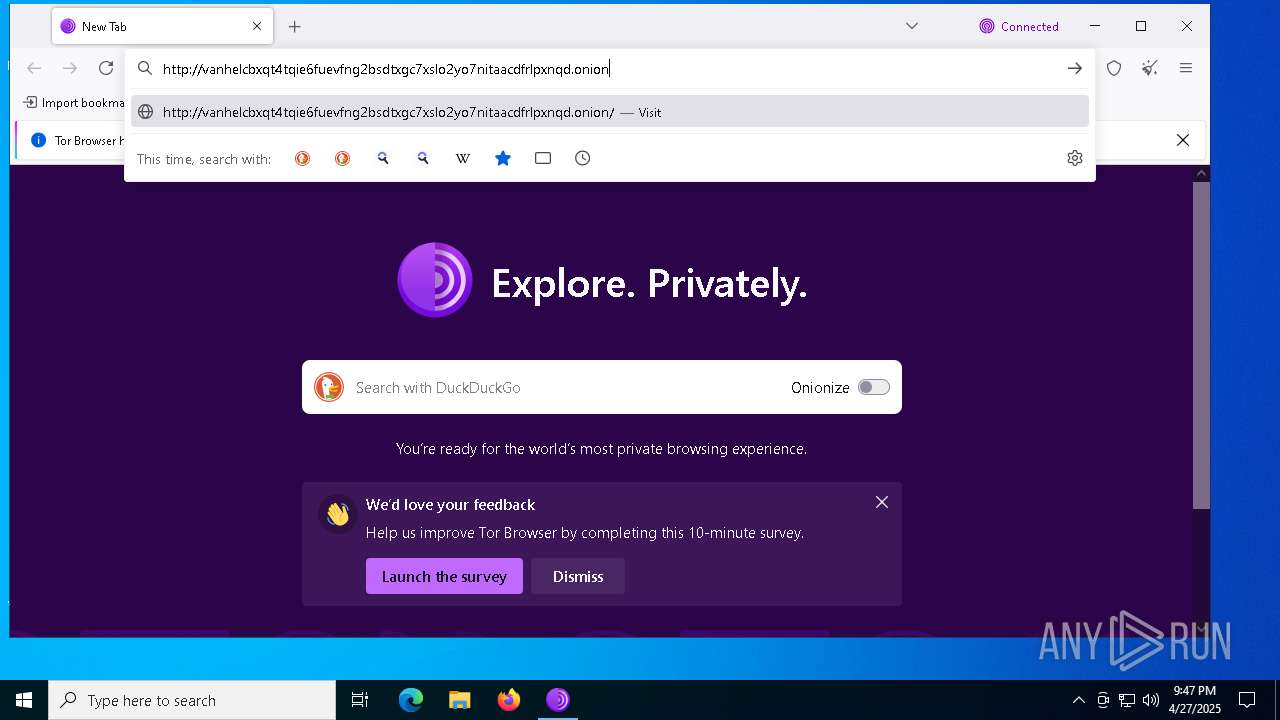Open File Explorer from taskbar
Image resolution: width=1280 pixels, height=720 pixels.
(460, 700)
